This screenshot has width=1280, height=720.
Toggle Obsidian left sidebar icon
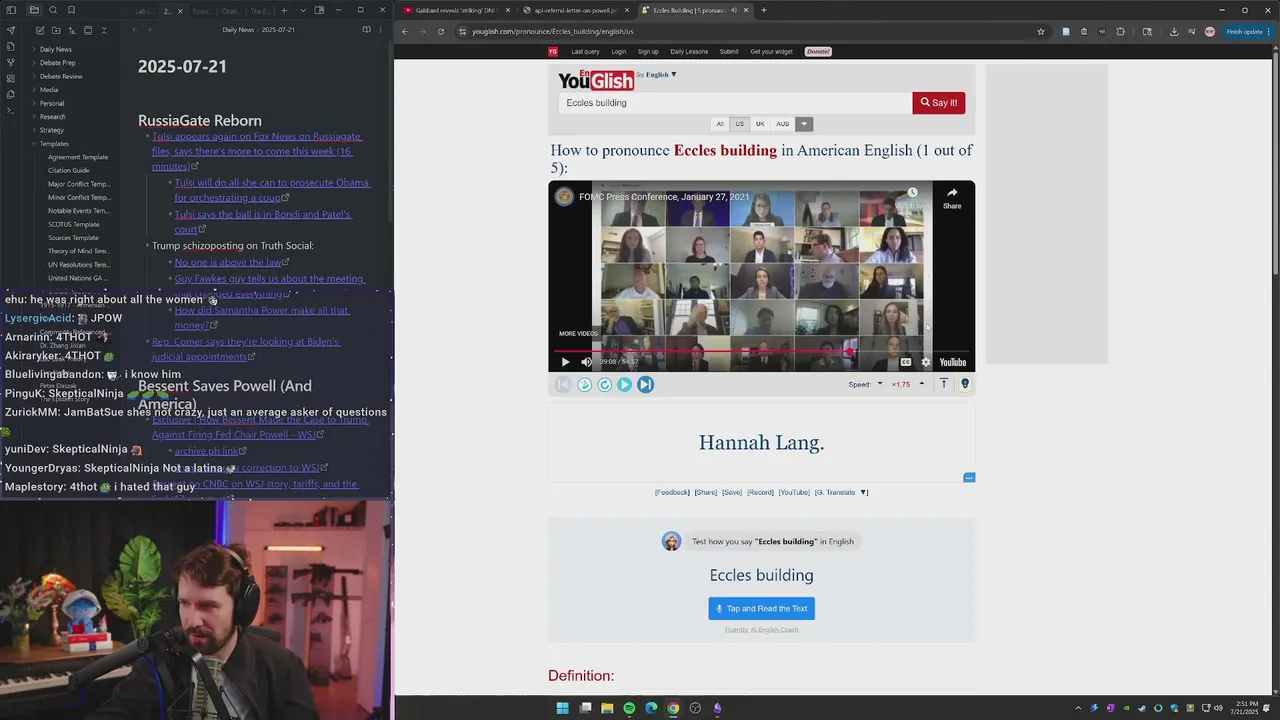[x=11, y=10]
